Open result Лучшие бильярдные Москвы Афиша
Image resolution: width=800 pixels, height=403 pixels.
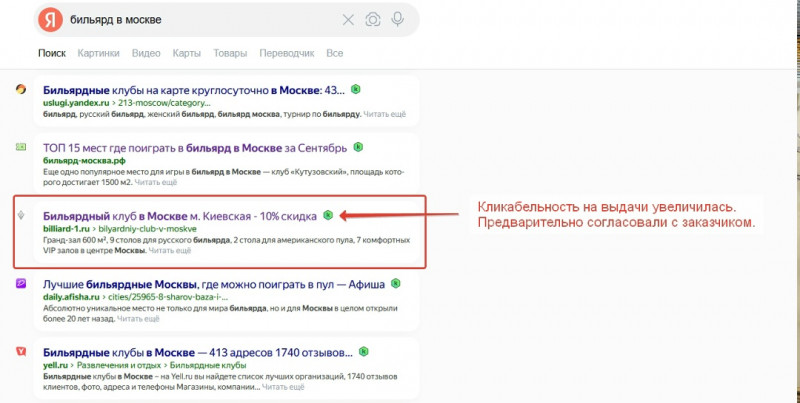point(214,284)
